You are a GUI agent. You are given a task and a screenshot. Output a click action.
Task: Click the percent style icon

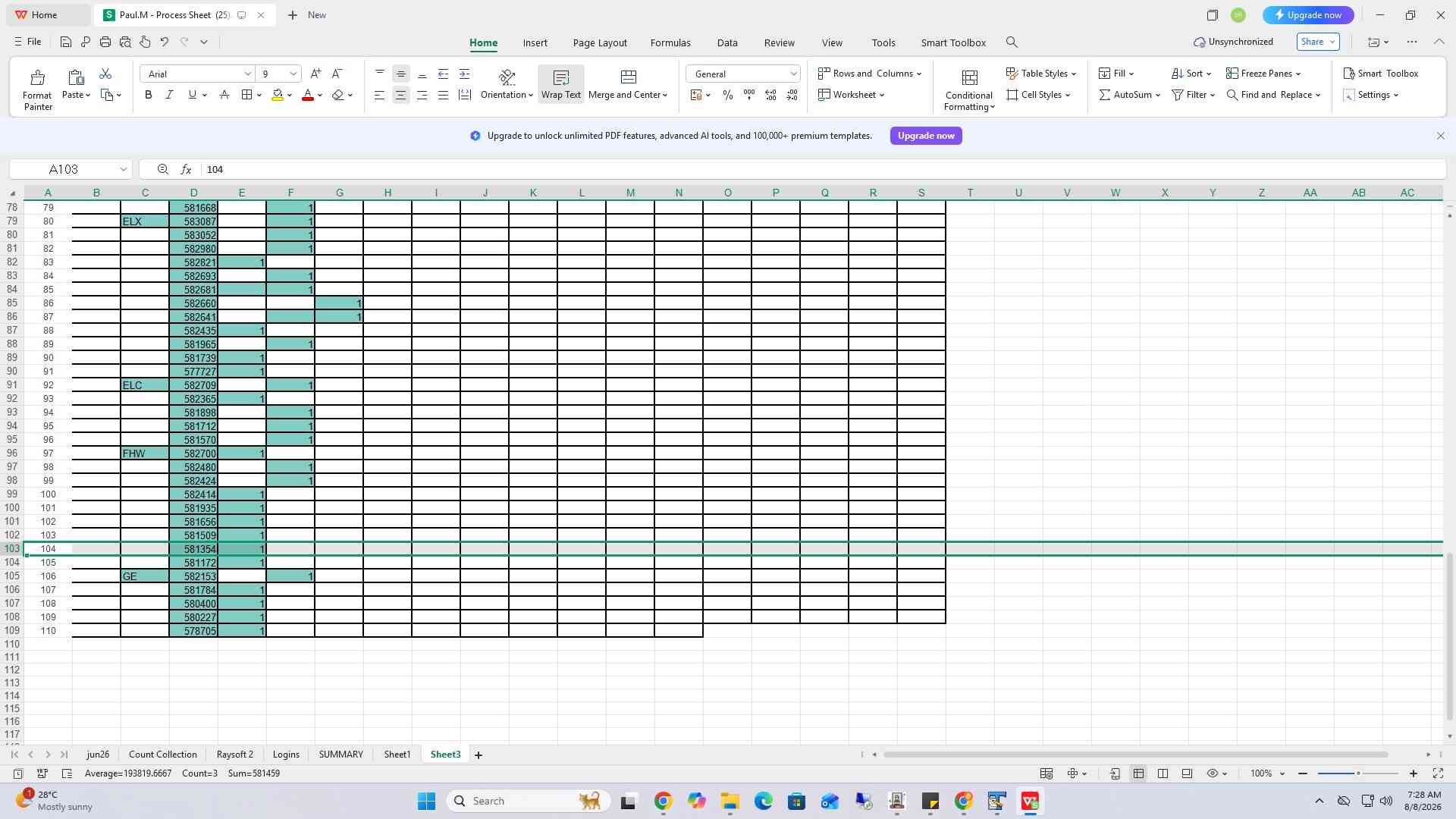point(728,95)
